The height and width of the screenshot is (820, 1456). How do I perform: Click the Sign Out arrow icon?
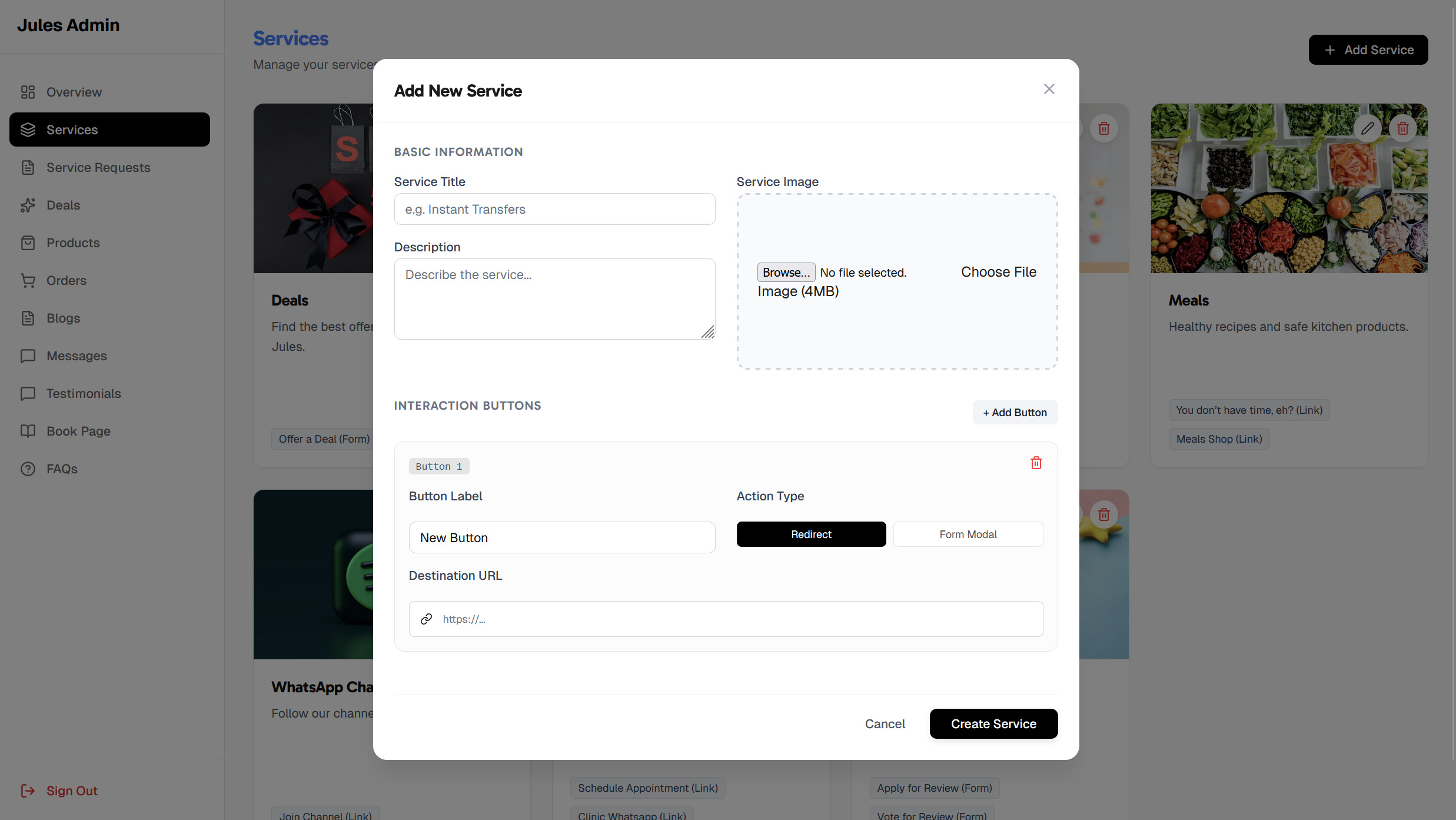click(28, 791)
